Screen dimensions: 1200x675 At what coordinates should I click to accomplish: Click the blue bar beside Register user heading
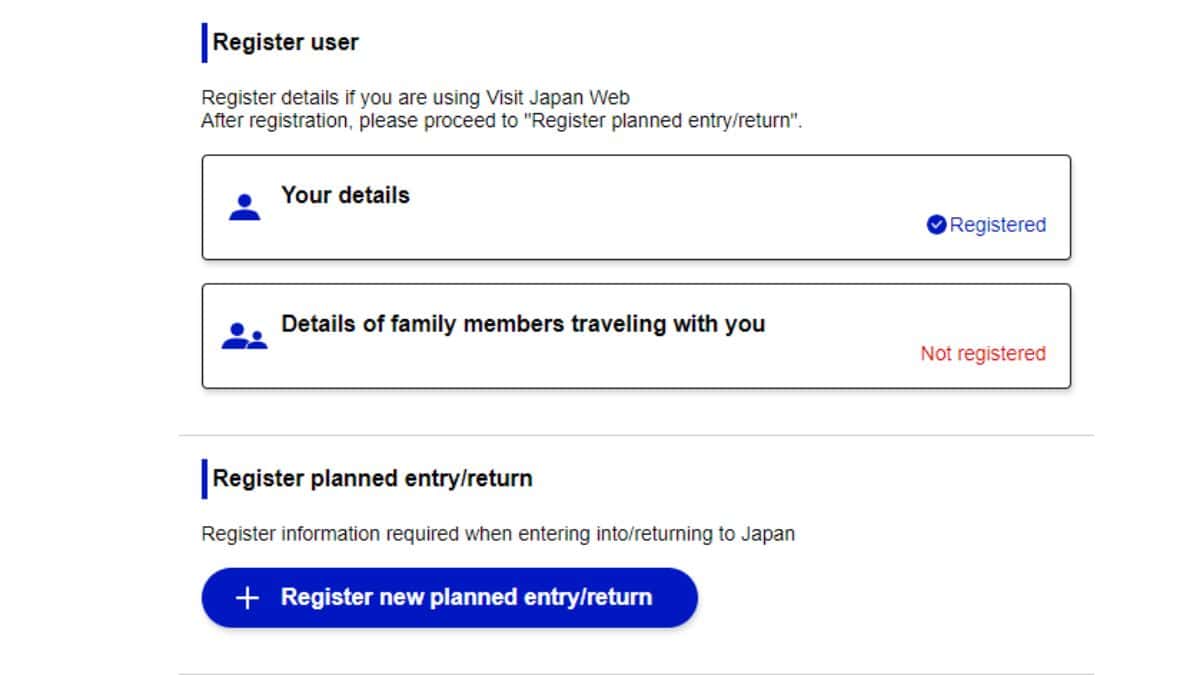pos(205,41)
